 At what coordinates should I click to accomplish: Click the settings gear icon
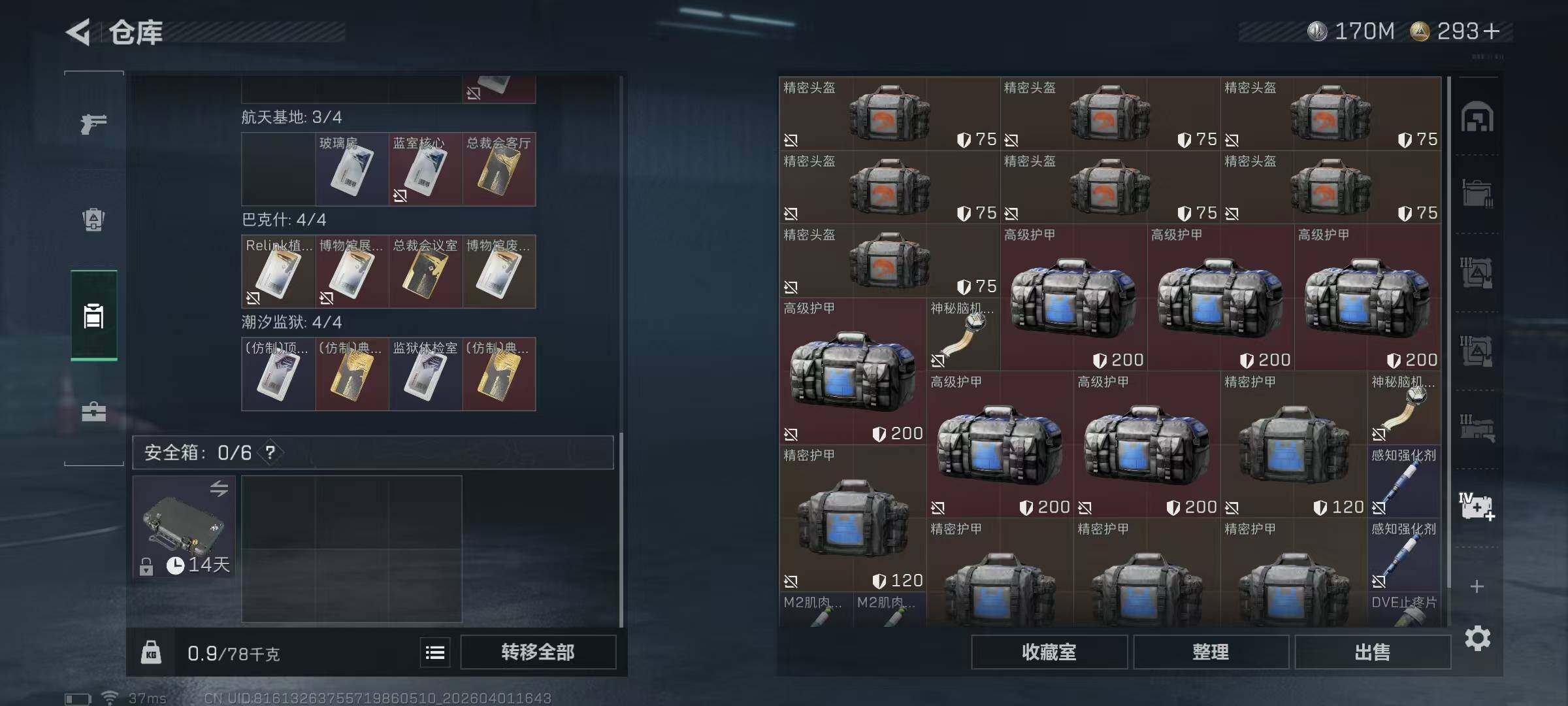(x=1477, y=638)
